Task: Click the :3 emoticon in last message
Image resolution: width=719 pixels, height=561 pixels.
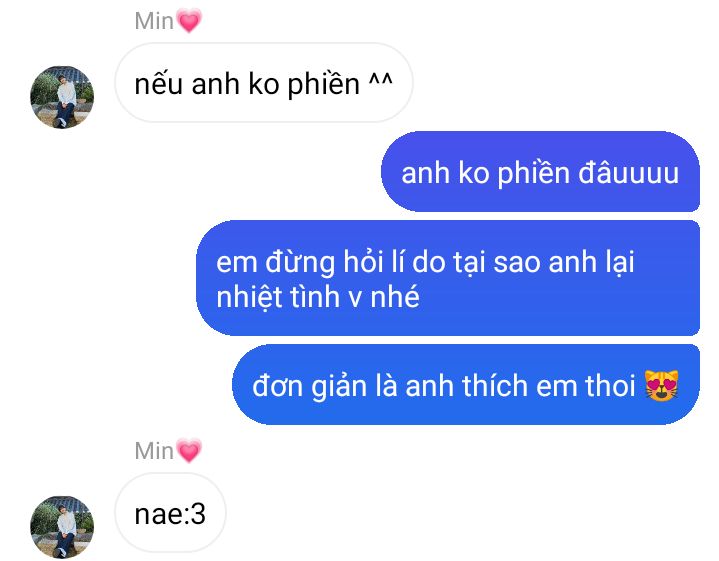Action: [x=196, y=514]
